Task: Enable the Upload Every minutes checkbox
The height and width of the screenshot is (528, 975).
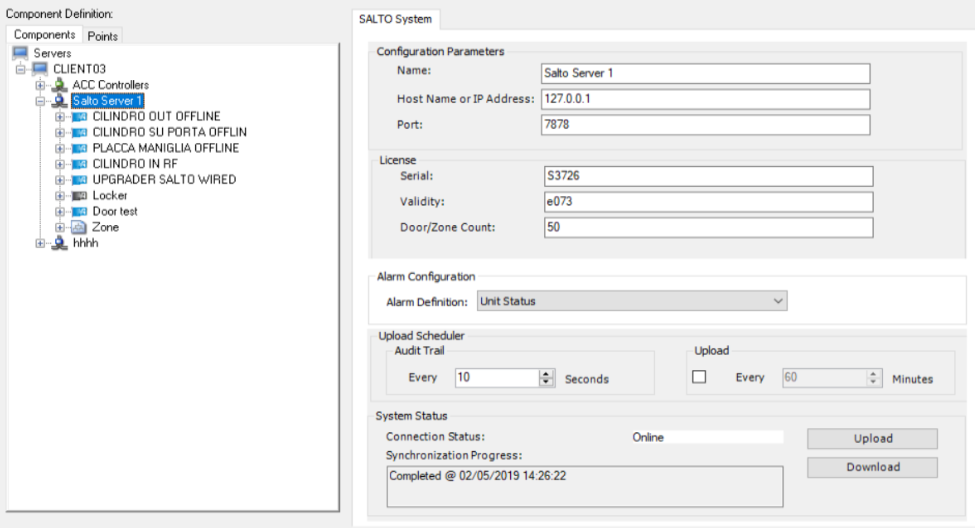Action: click(x=701, y=378)
